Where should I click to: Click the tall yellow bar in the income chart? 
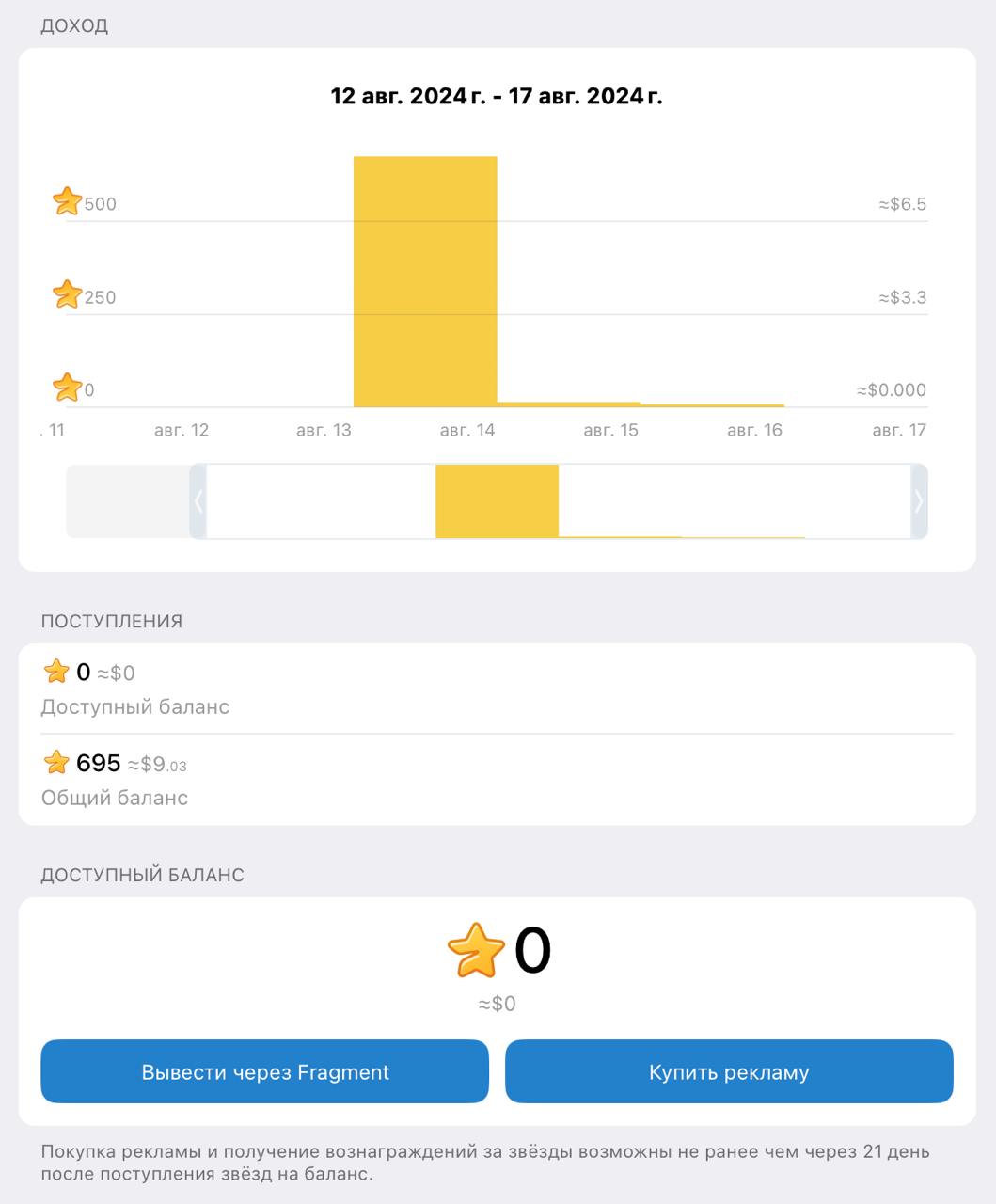pos(425,282)
